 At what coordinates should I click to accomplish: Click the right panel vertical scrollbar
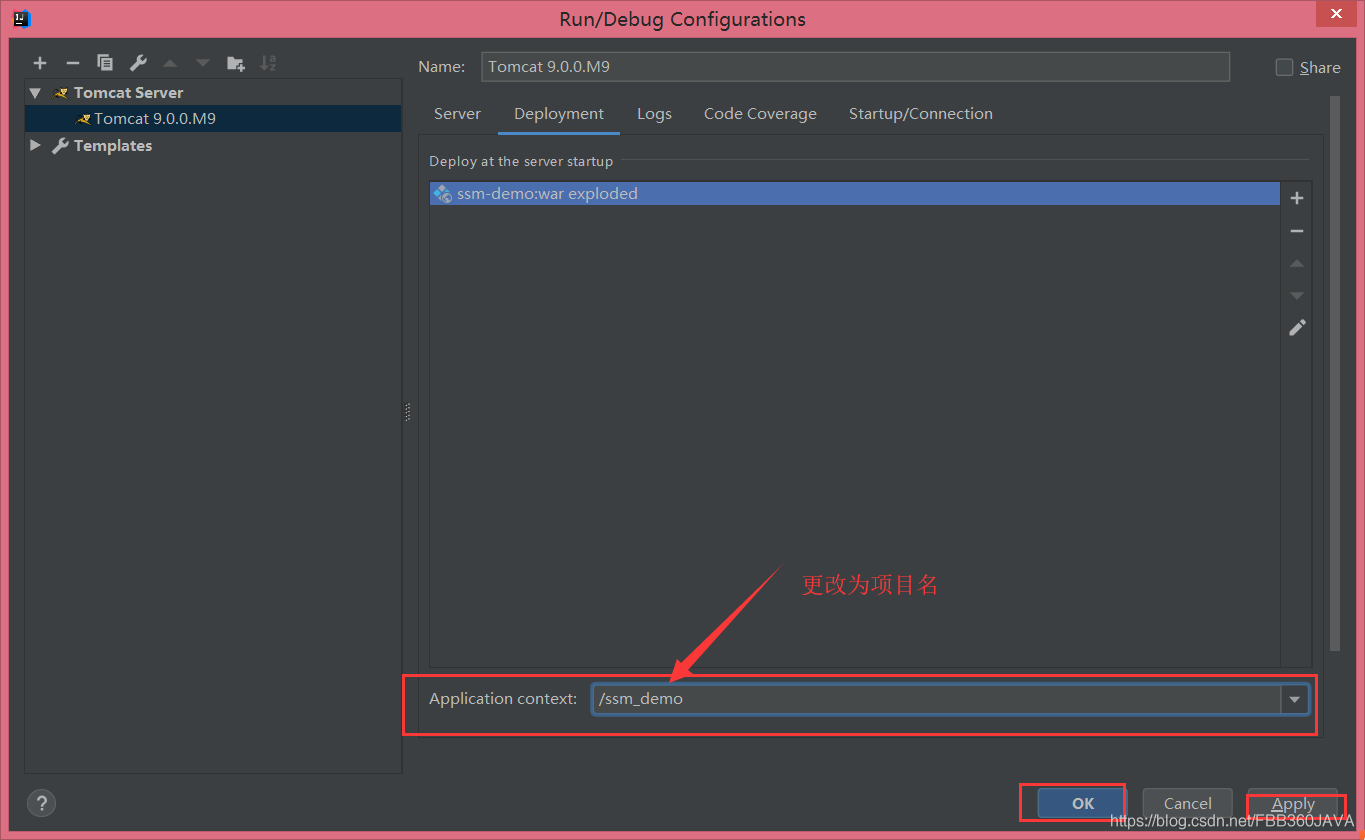(1334, 375)
